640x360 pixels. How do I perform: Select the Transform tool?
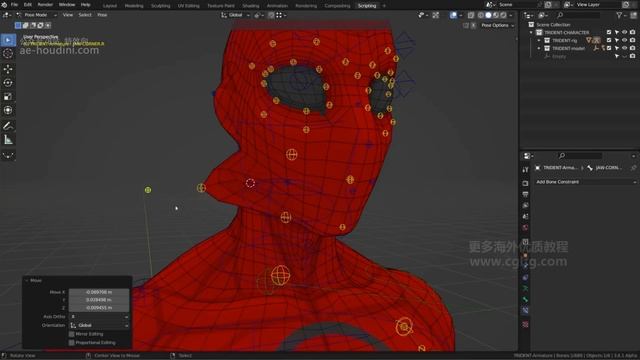pos(8,110)
